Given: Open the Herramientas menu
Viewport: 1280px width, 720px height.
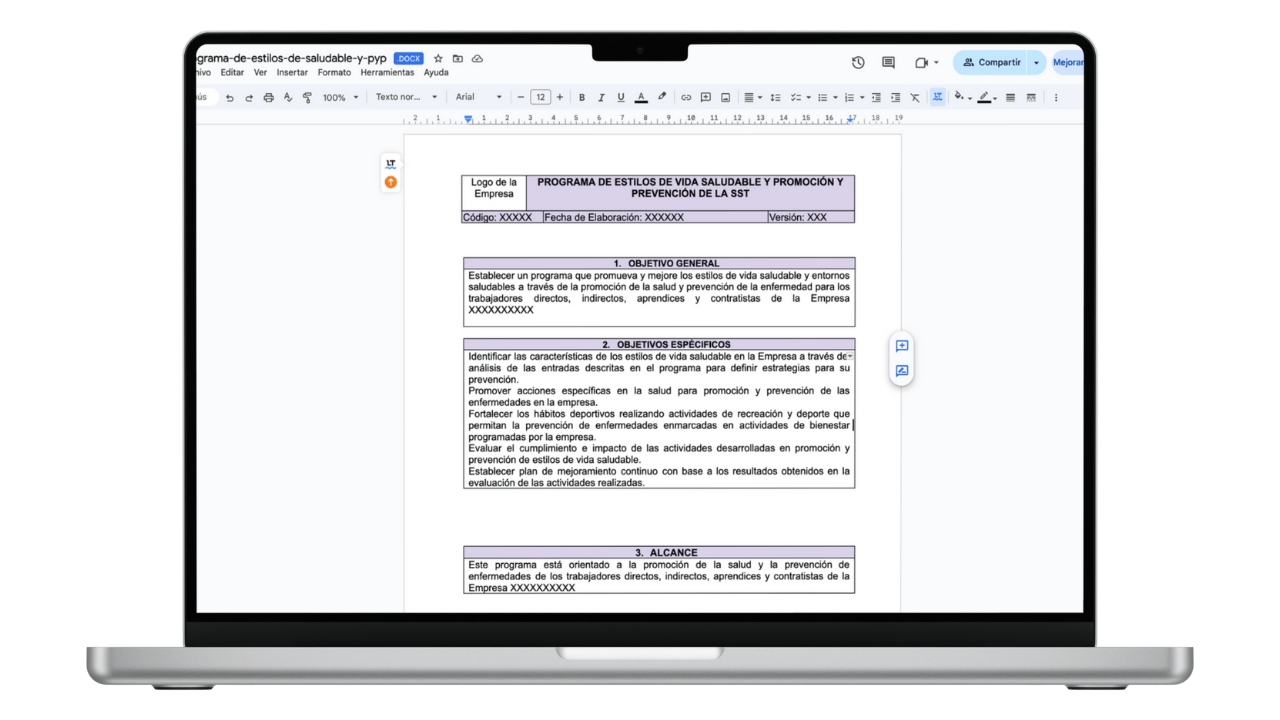Looking at the screenshot, I should pos(387,72).
